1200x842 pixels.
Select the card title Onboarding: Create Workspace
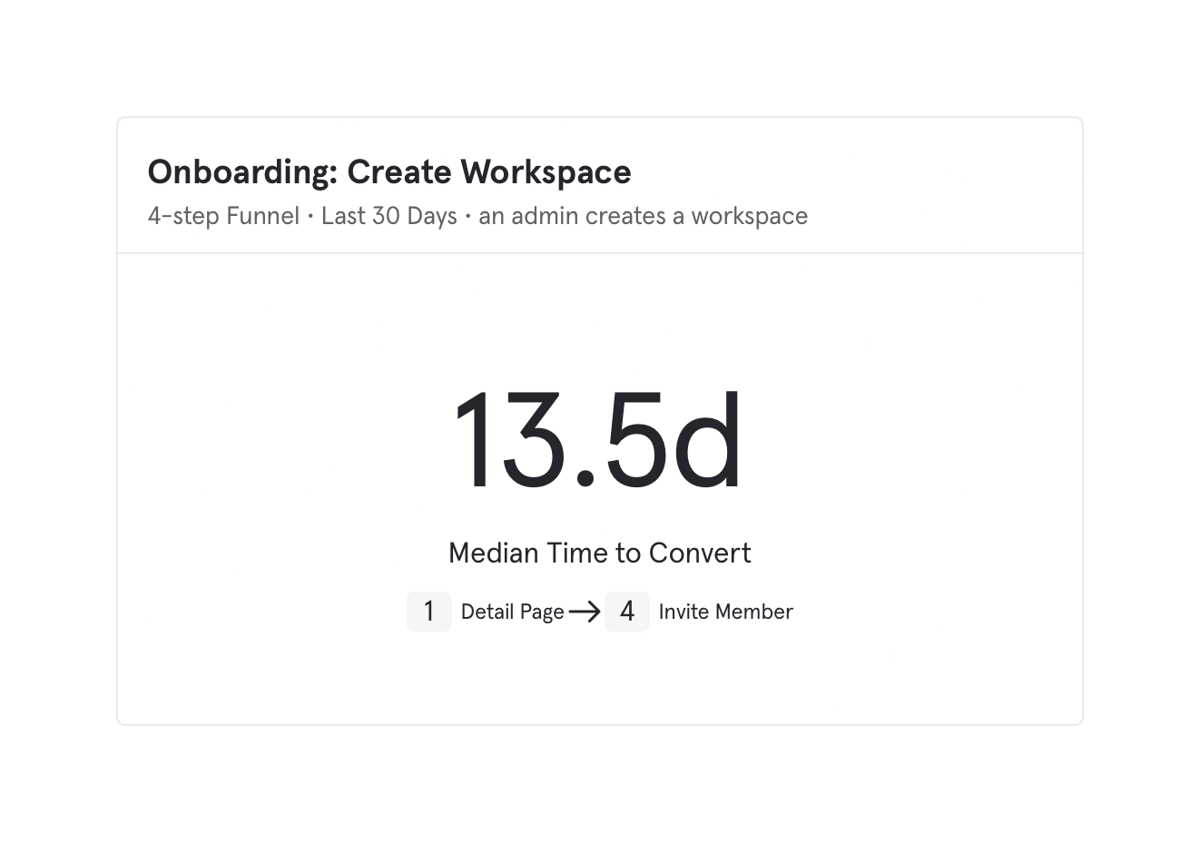(389, 172)
